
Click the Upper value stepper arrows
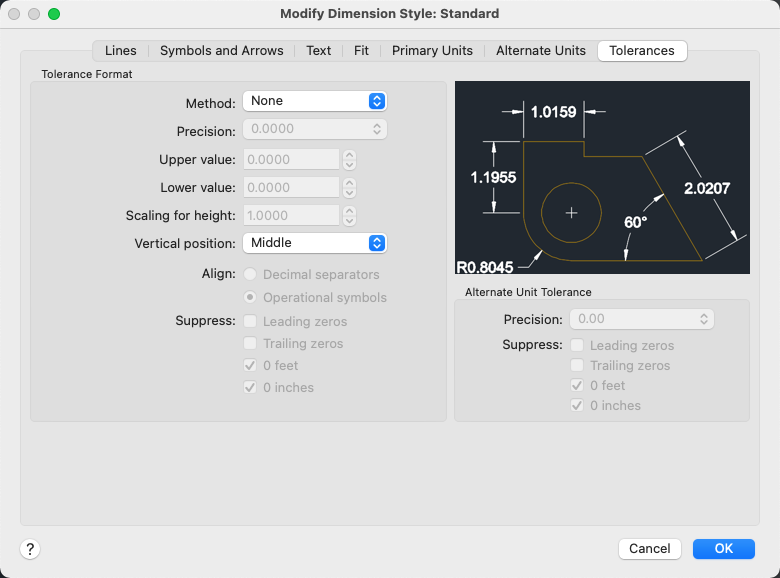pyautogui.click(x=349, y=159)
